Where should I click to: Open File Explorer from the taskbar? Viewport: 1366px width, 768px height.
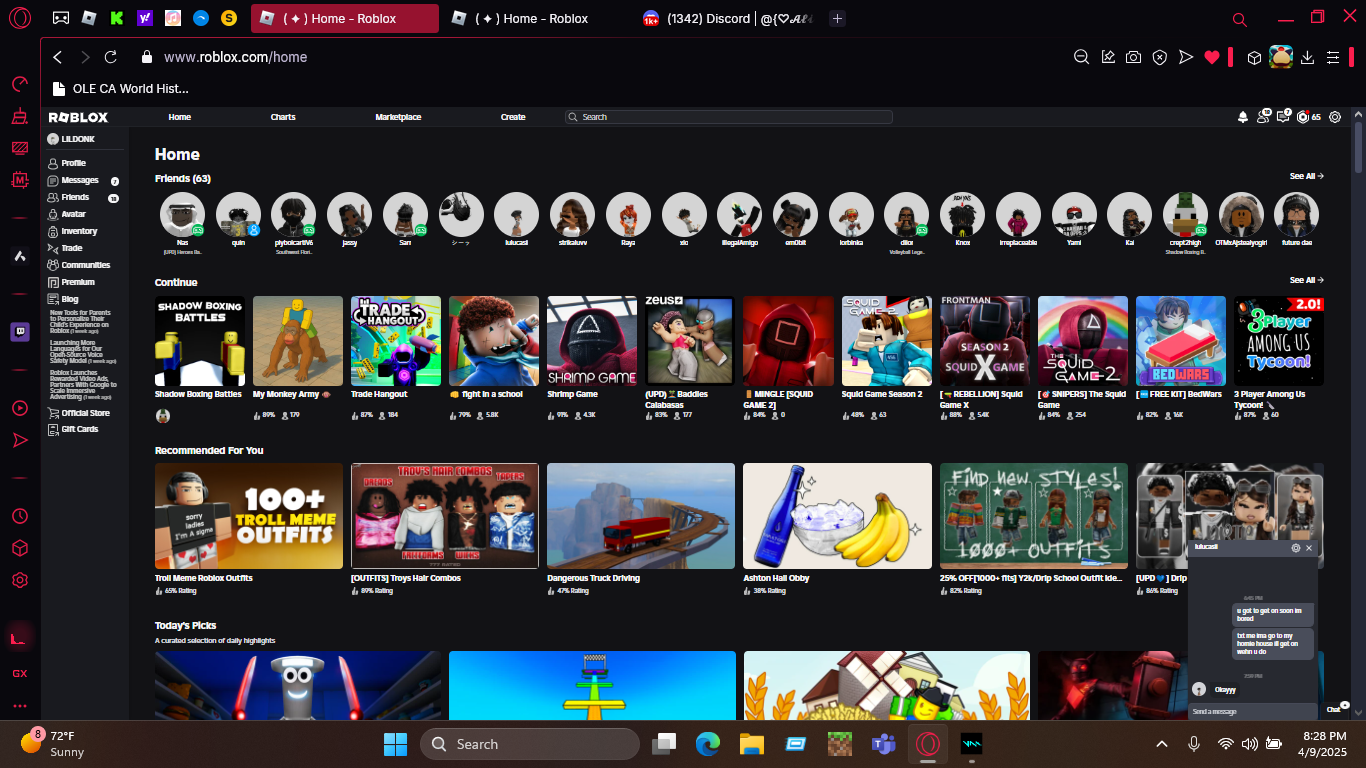[751, 744]
